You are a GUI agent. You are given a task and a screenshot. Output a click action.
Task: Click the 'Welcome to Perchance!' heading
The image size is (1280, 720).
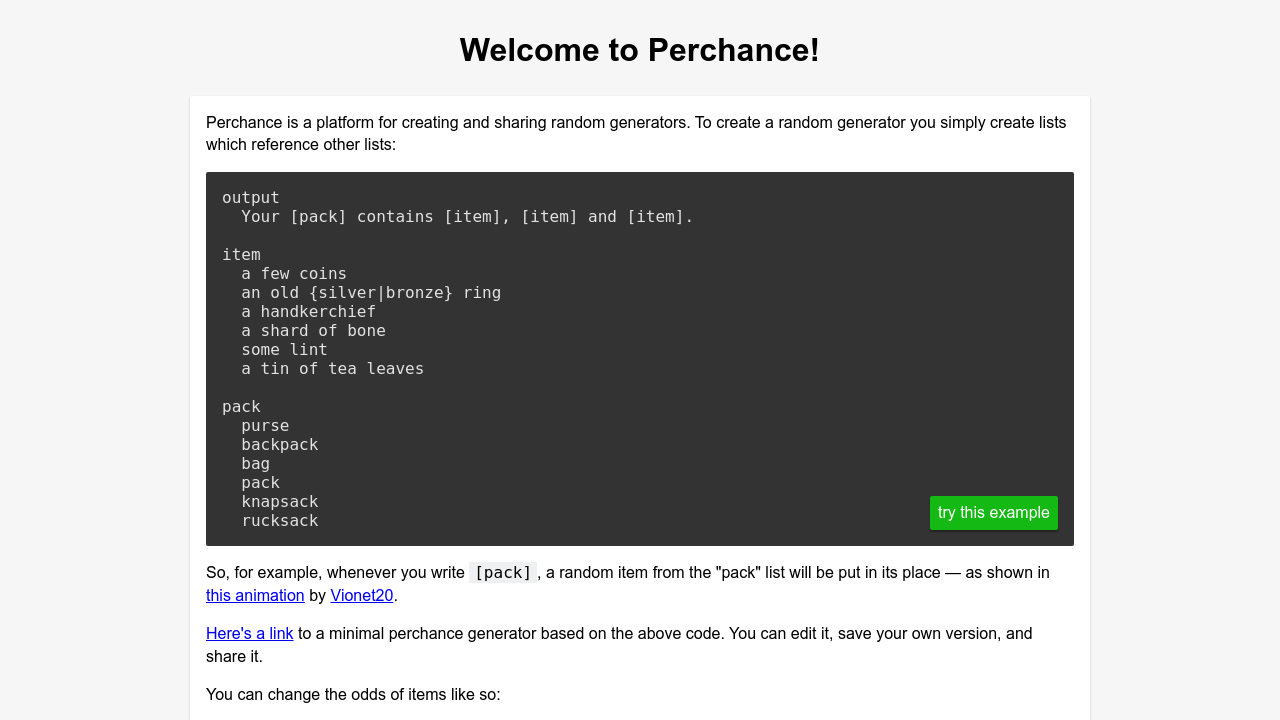click(639, 49)
